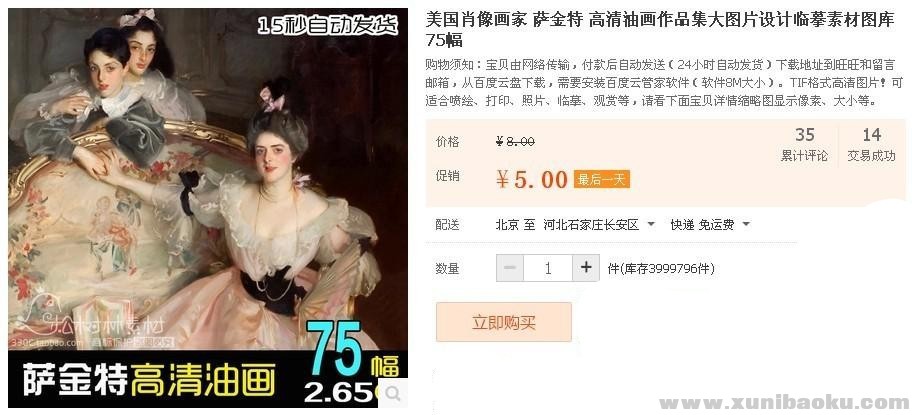
Task: Click the struck-through original price ¥8.00
Action: [x=515, y=141]
